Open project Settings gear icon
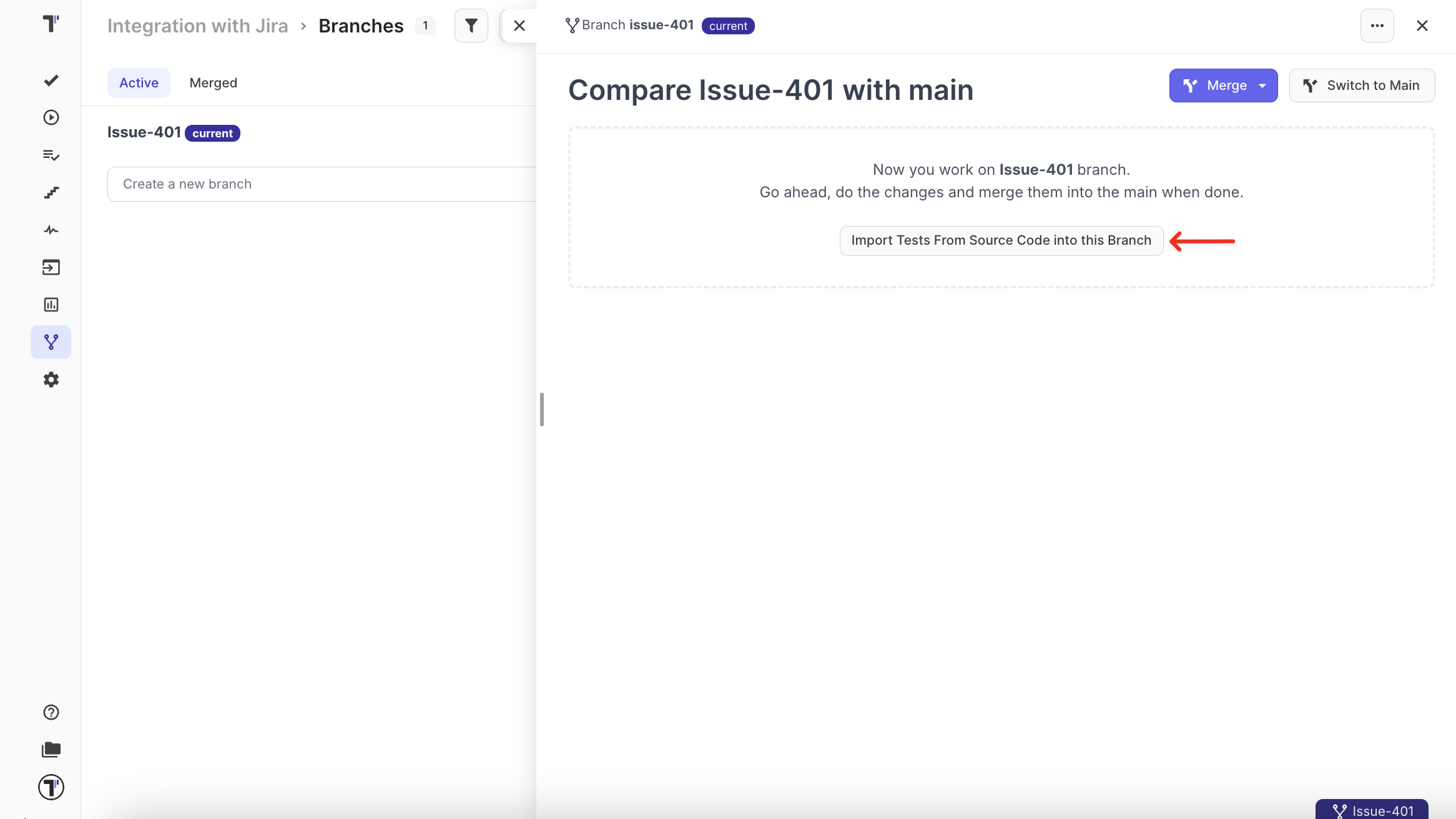This screenshot has width=1456, height=819. click(x=51, y=379)
